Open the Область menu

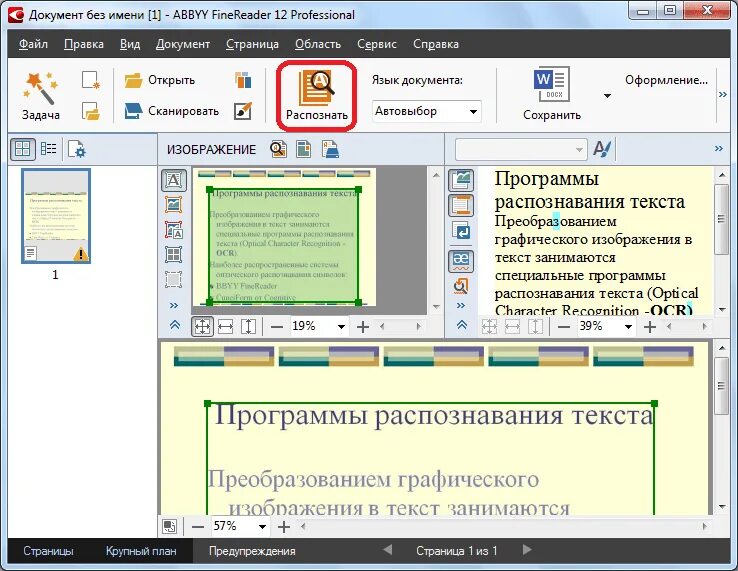pos(318,44)
